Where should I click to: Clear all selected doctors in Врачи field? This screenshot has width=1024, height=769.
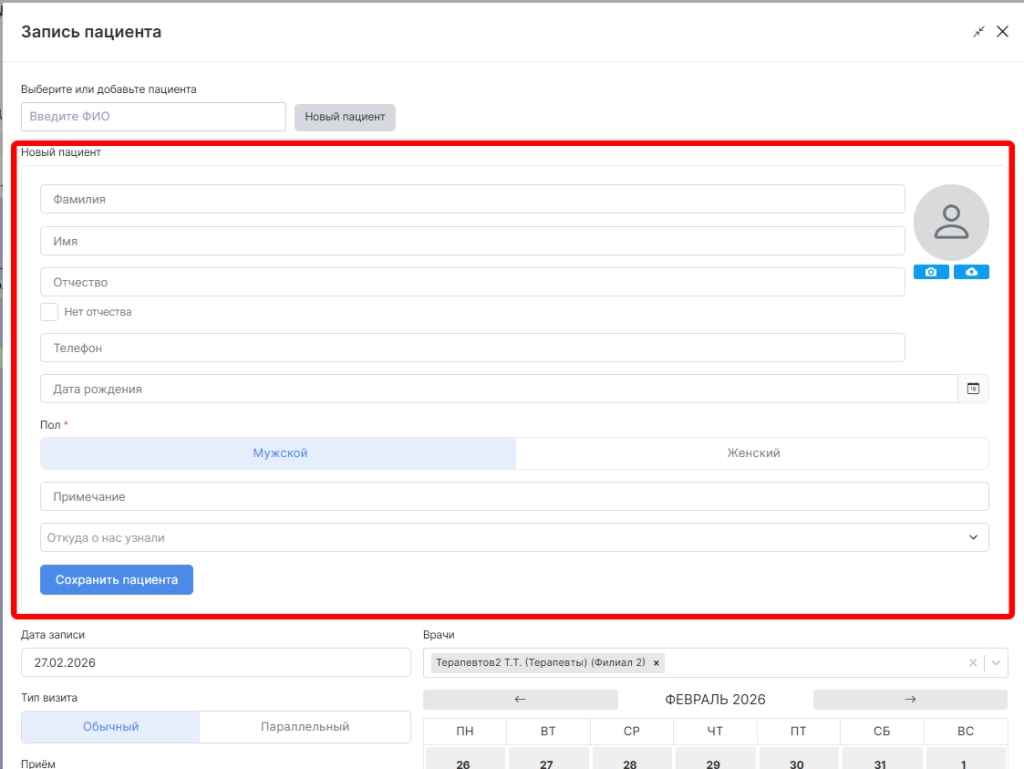point(974,663)
